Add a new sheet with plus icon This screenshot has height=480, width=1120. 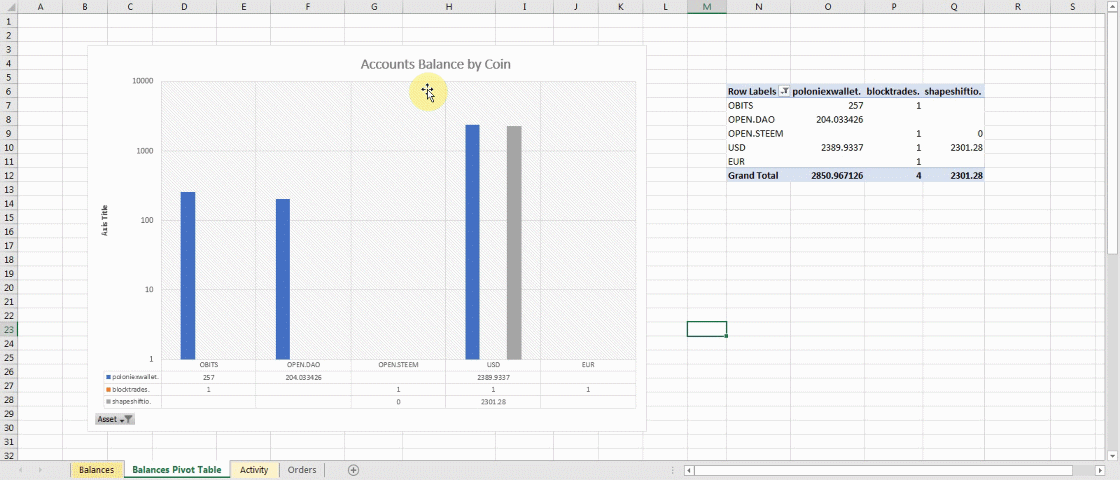tap(353, 470)
